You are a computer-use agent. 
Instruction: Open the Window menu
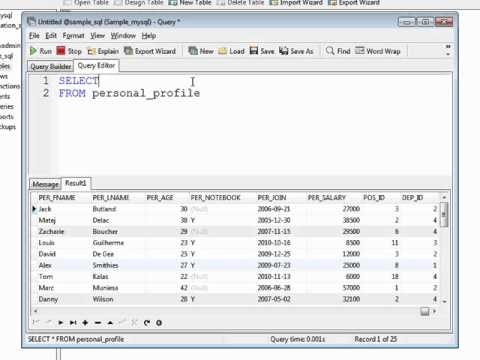pos(123,36)
